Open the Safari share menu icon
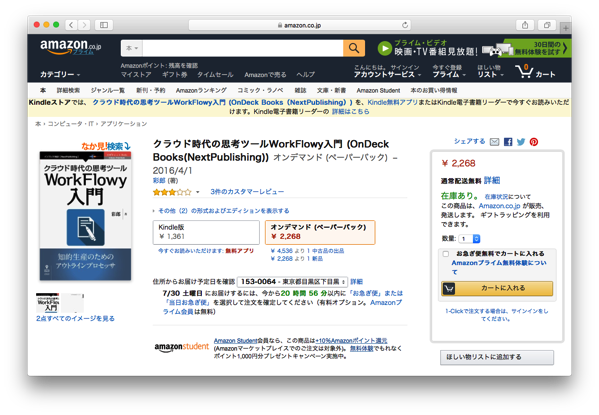599x415 pixels. [x=525, y=25]
